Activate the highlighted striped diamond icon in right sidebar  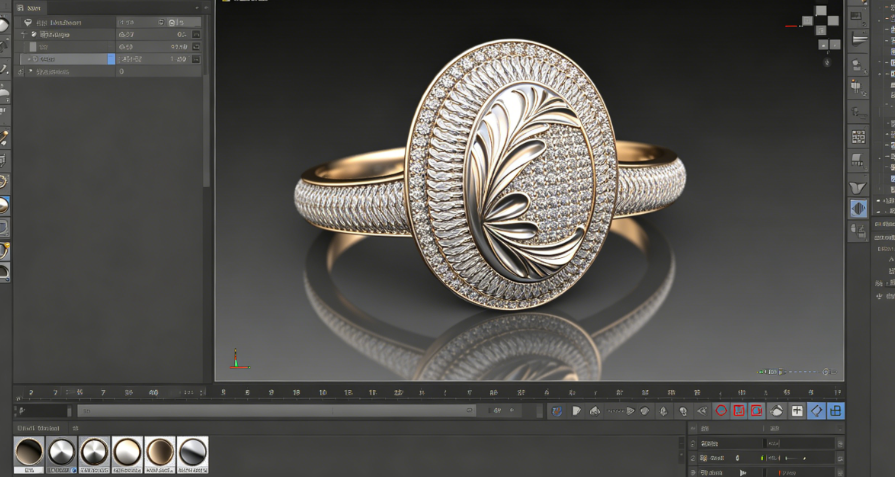coord(858,208)
